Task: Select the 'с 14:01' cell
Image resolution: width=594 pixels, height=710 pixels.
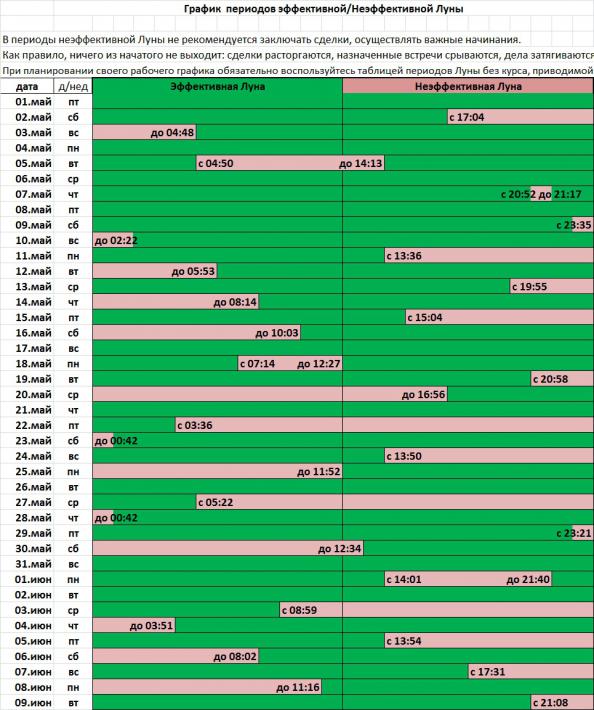Action: (417, 579)
